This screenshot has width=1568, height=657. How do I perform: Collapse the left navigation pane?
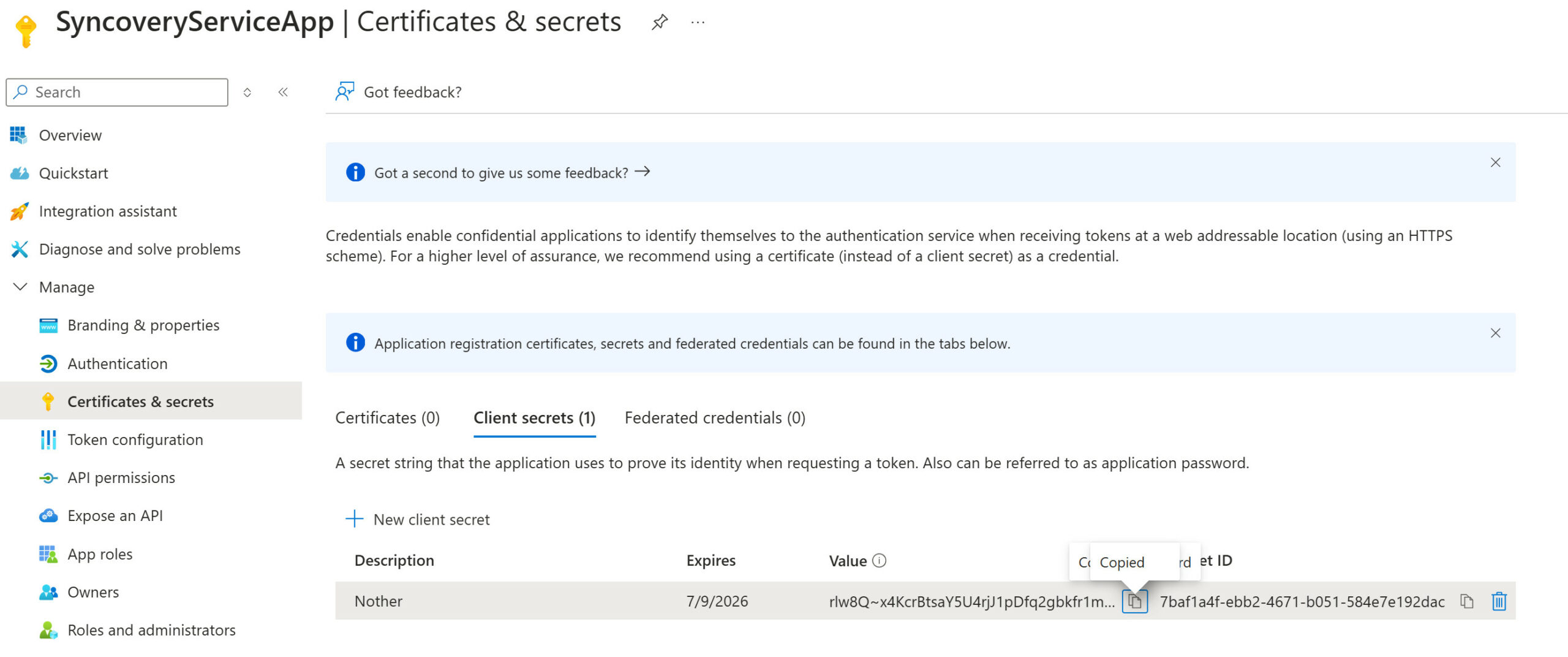click(283, 92)
